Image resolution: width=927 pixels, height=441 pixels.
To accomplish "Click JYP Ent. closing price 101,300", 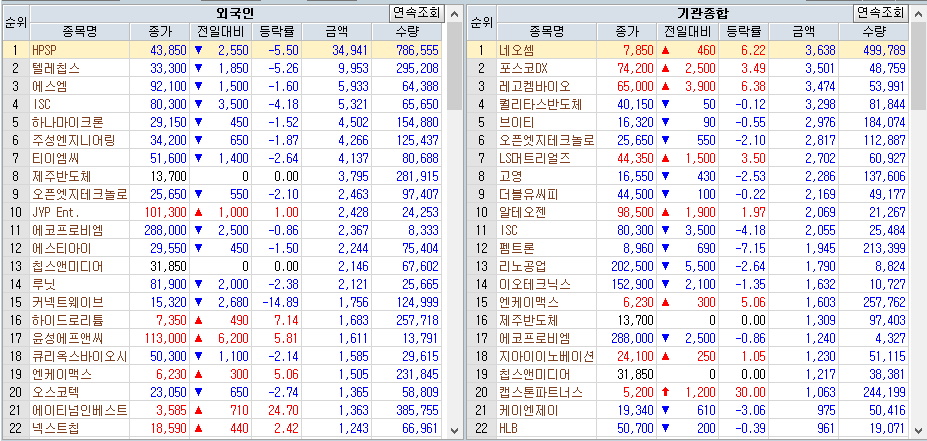I will (166, 212).
